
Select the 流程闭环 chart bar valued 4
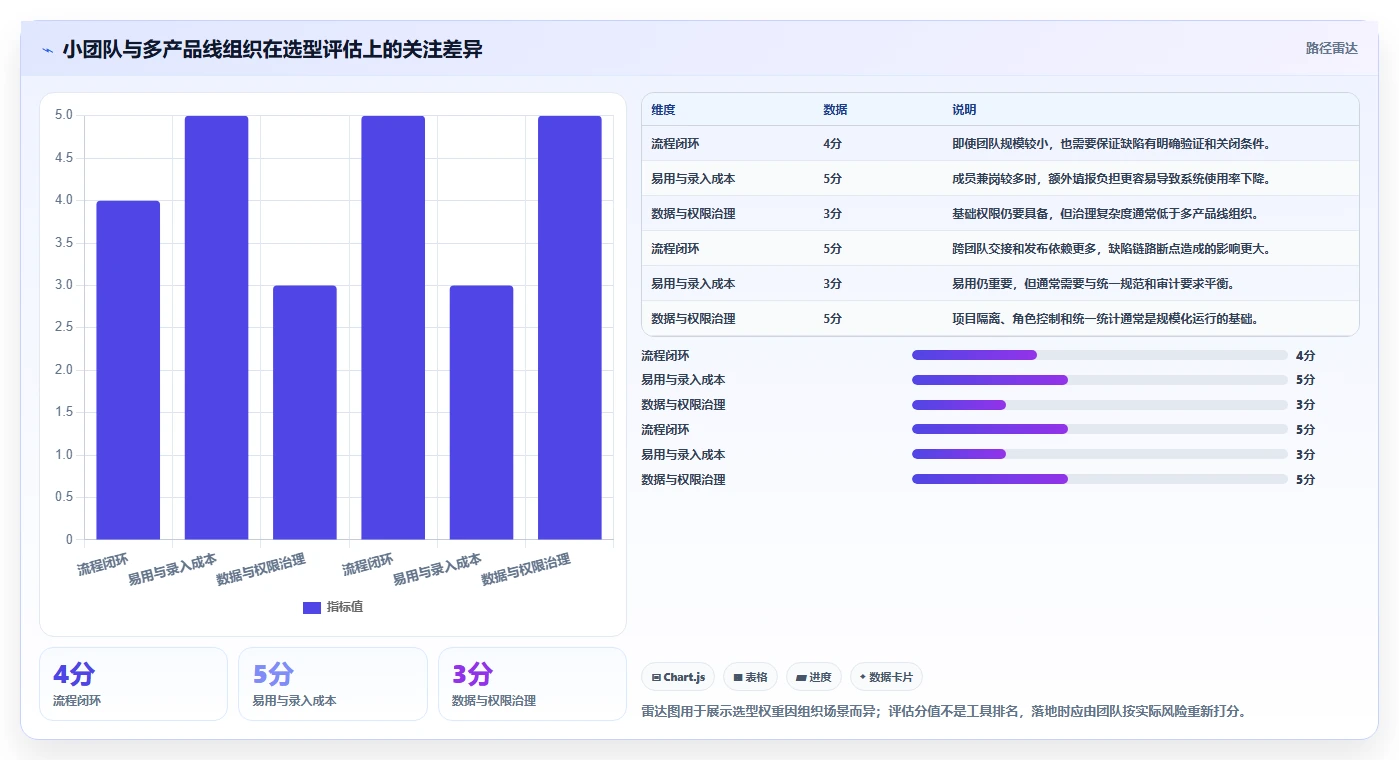click(128, 370)
